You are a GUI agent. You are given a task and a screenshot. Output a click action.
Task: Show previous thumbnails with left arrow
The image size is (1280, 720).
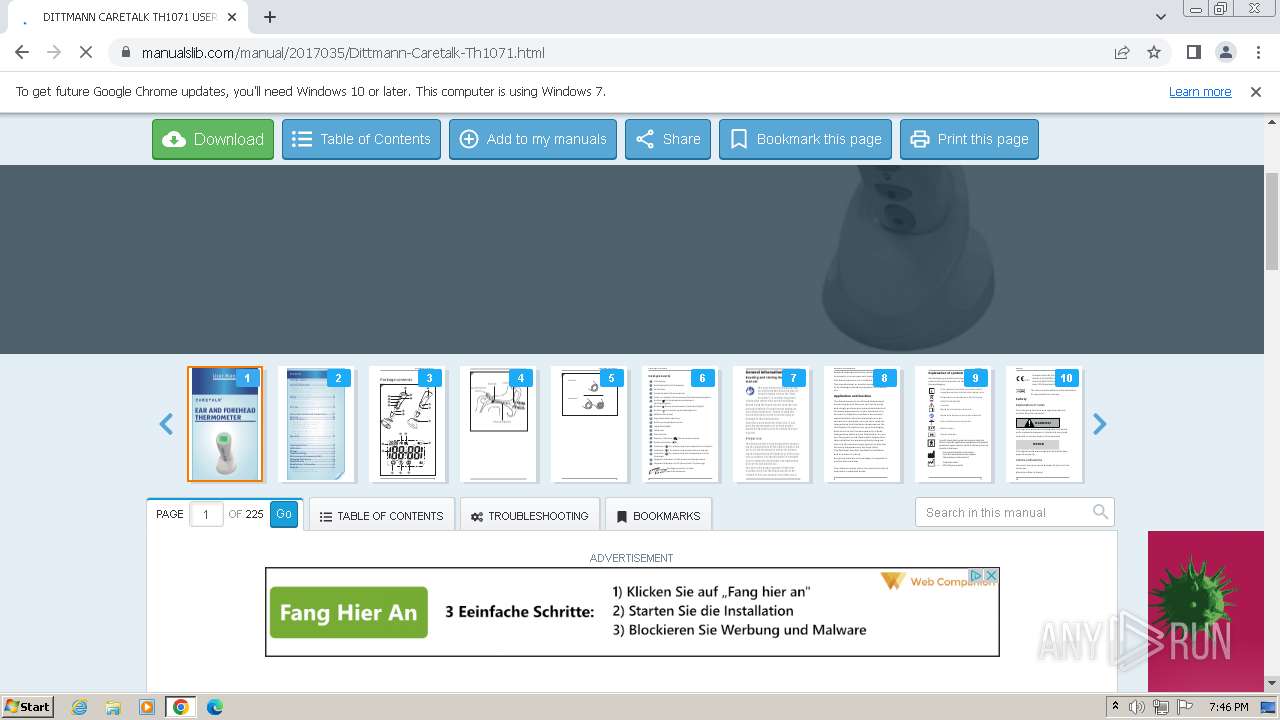coord(166,424)
